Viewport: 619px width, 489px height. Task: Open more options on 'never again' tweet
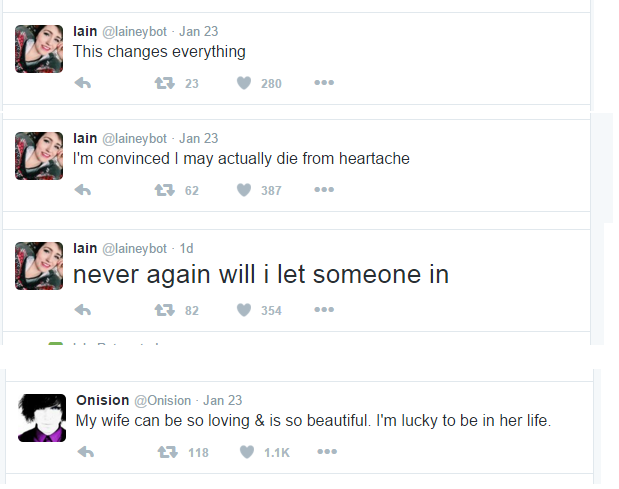click(323, 310)
